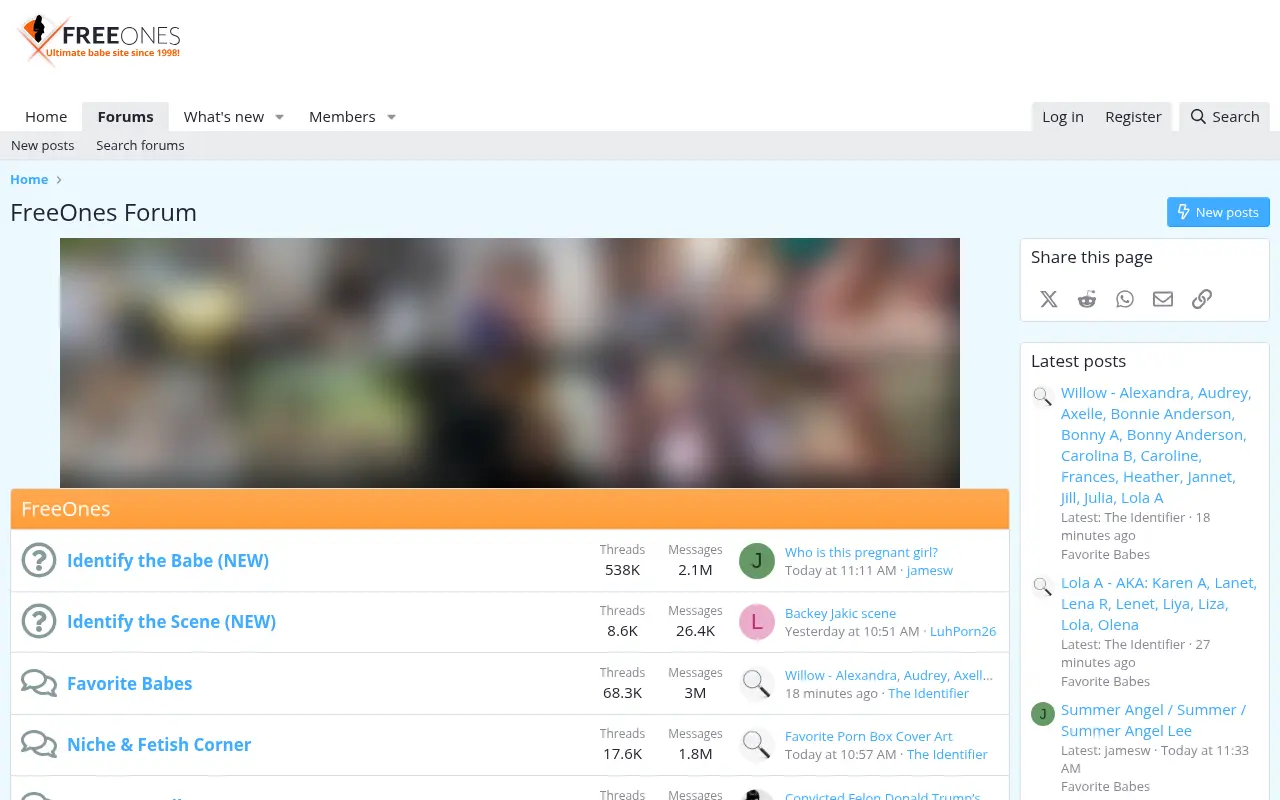Expand the What's new dropdown arrow
The height and width of the screenshot is (800, 1280).
pyautogui.click(x=280, y=117)
